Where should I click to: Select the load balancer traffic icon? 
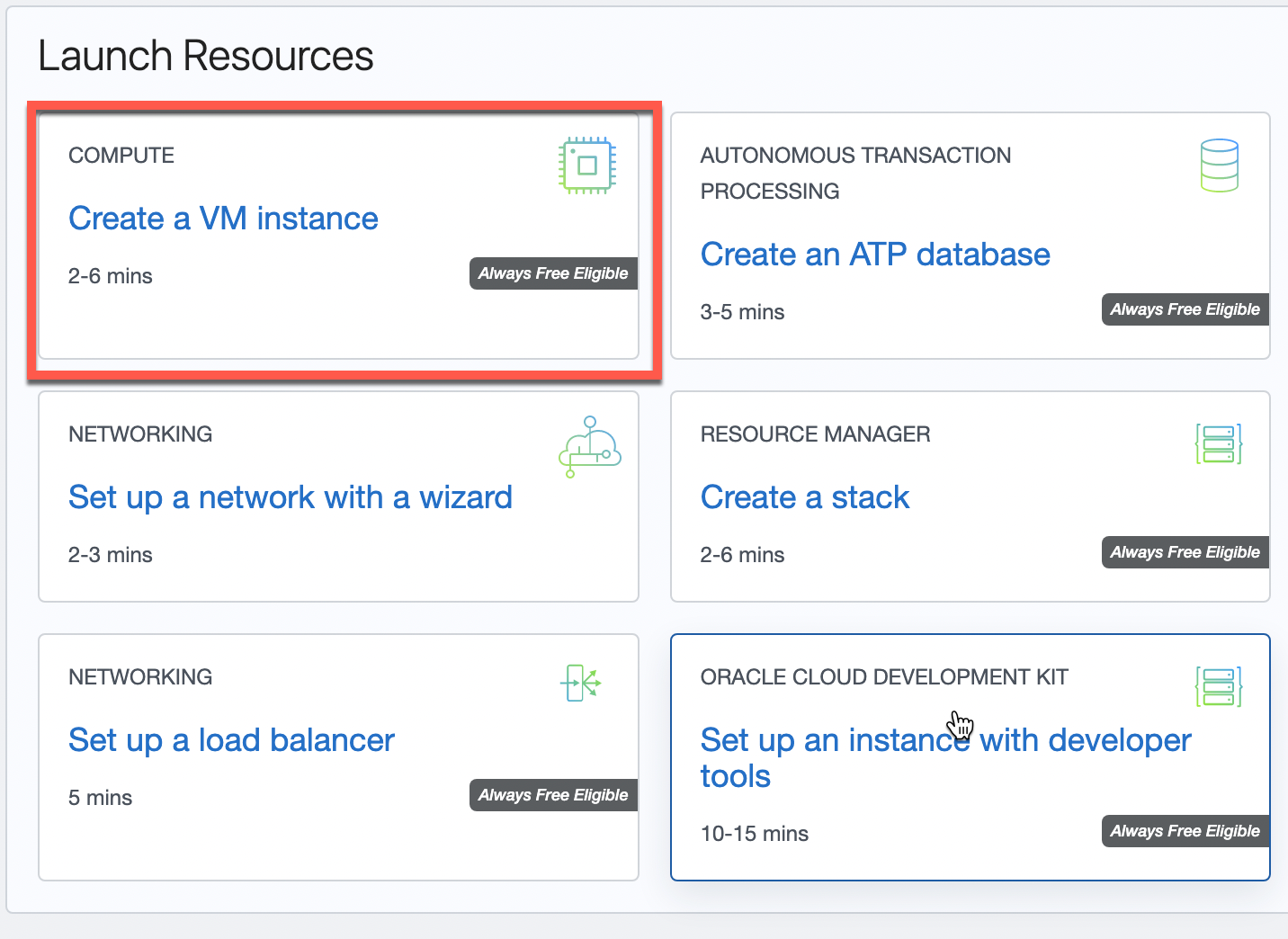pos(581,684)
